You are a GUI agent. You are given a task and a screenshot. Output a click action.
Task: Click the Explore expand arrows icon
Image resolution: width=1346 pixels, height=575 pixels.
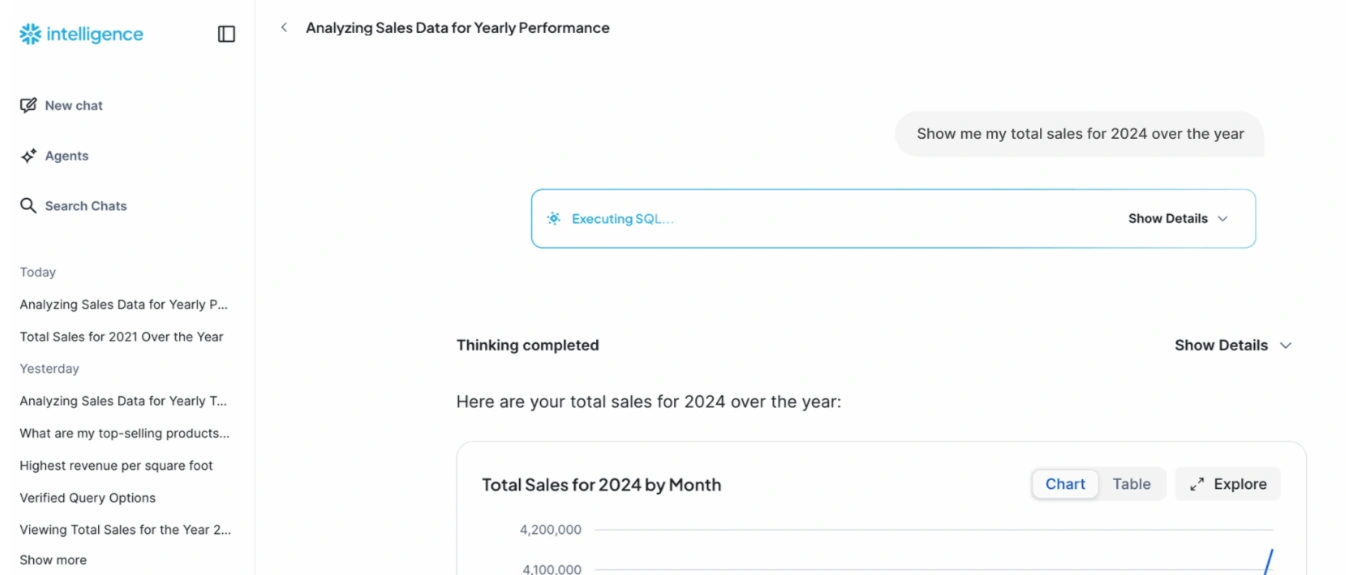tap(1197, 484)
